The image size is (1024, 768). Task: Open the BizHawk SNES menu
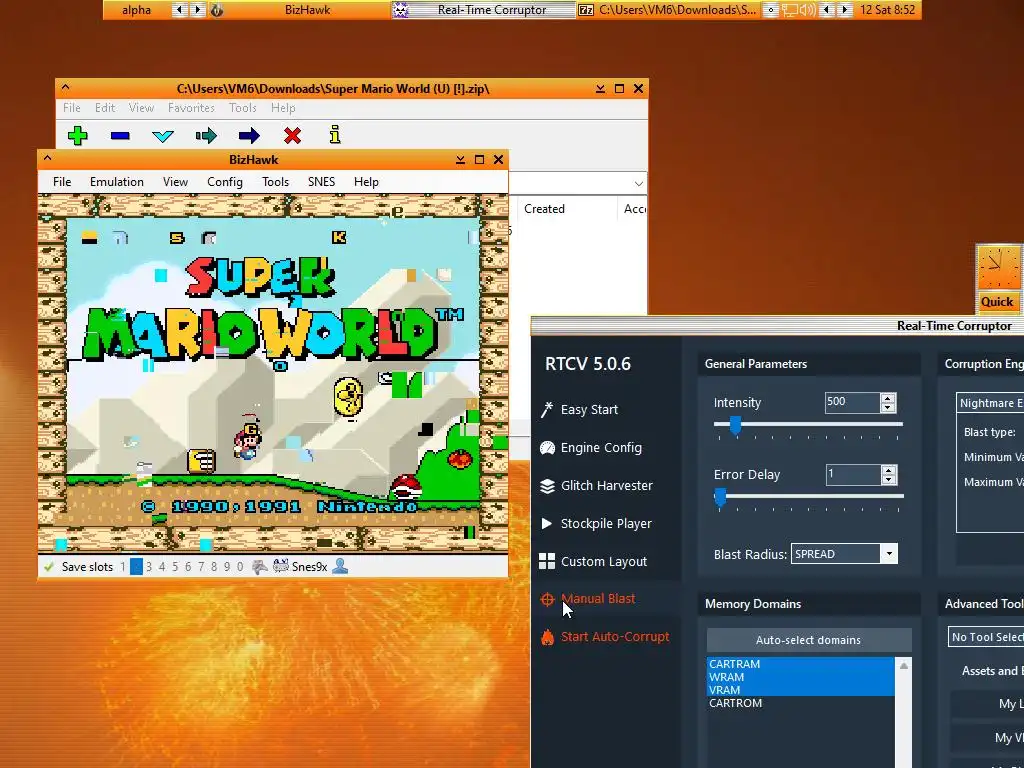(x=321, y=182)
